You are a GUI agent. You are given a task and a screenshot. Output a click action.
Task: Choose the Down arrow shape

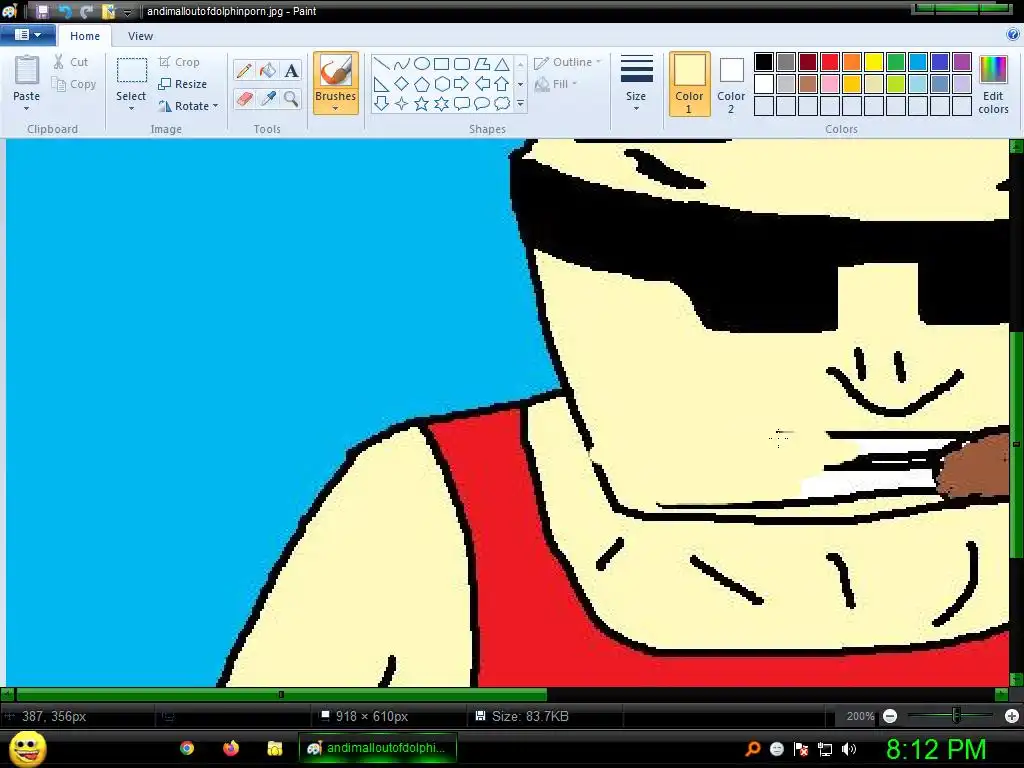coord(382,103)
